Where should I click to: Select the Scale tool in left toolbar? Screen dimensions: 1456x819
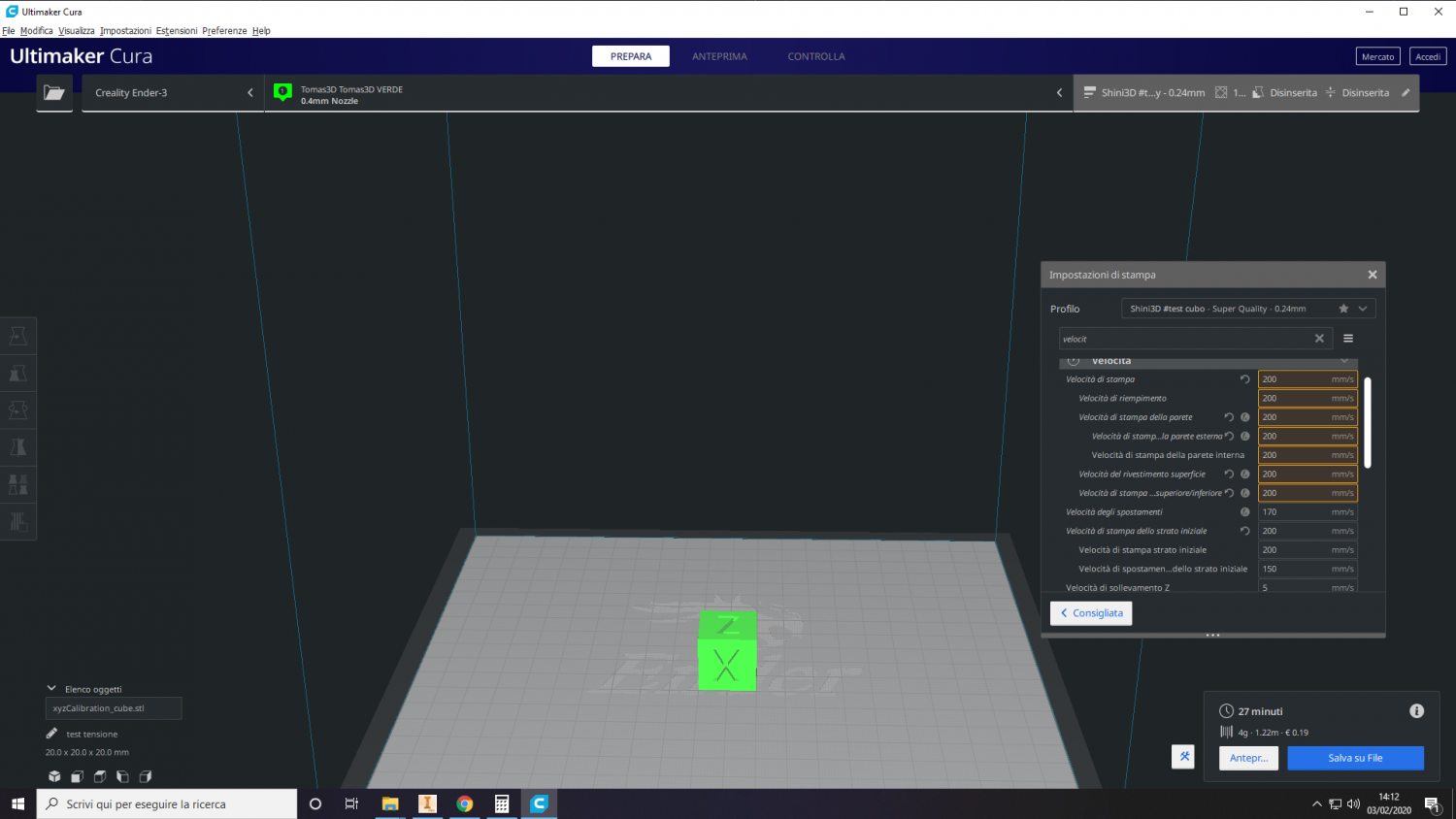(x=18, y=374)
